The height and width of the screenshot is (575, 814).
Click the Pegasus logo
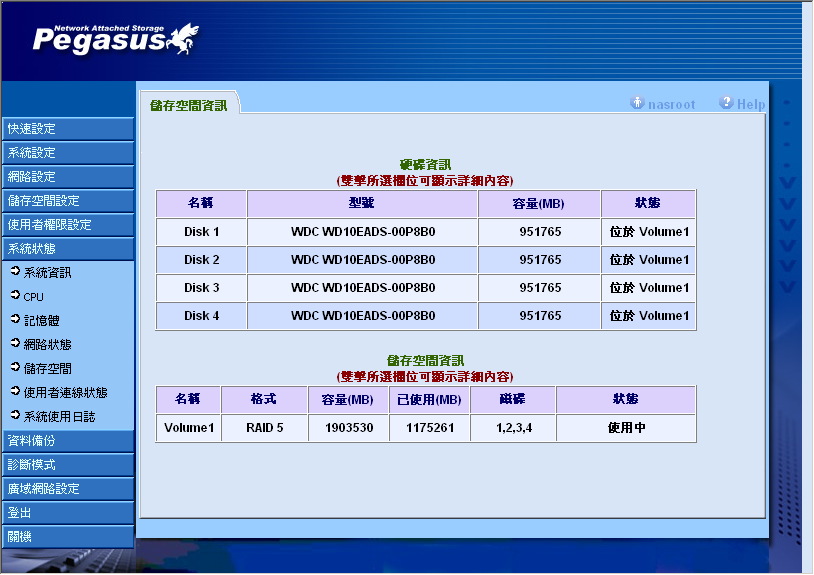[x=115, y=37]
